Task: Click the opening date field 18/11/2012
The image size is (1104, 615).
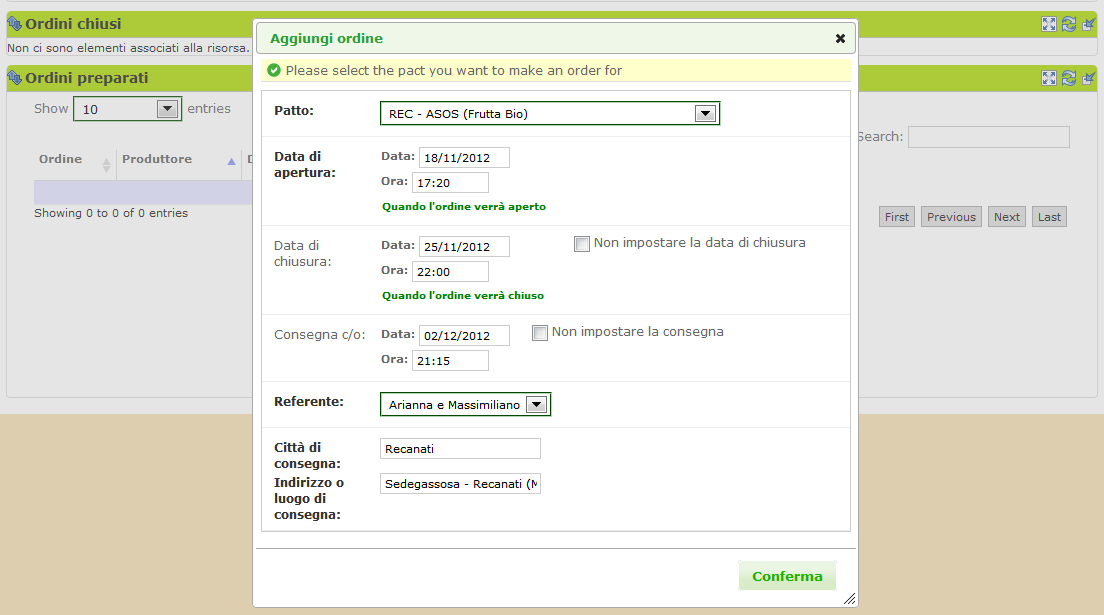Action: coord(464,158)
